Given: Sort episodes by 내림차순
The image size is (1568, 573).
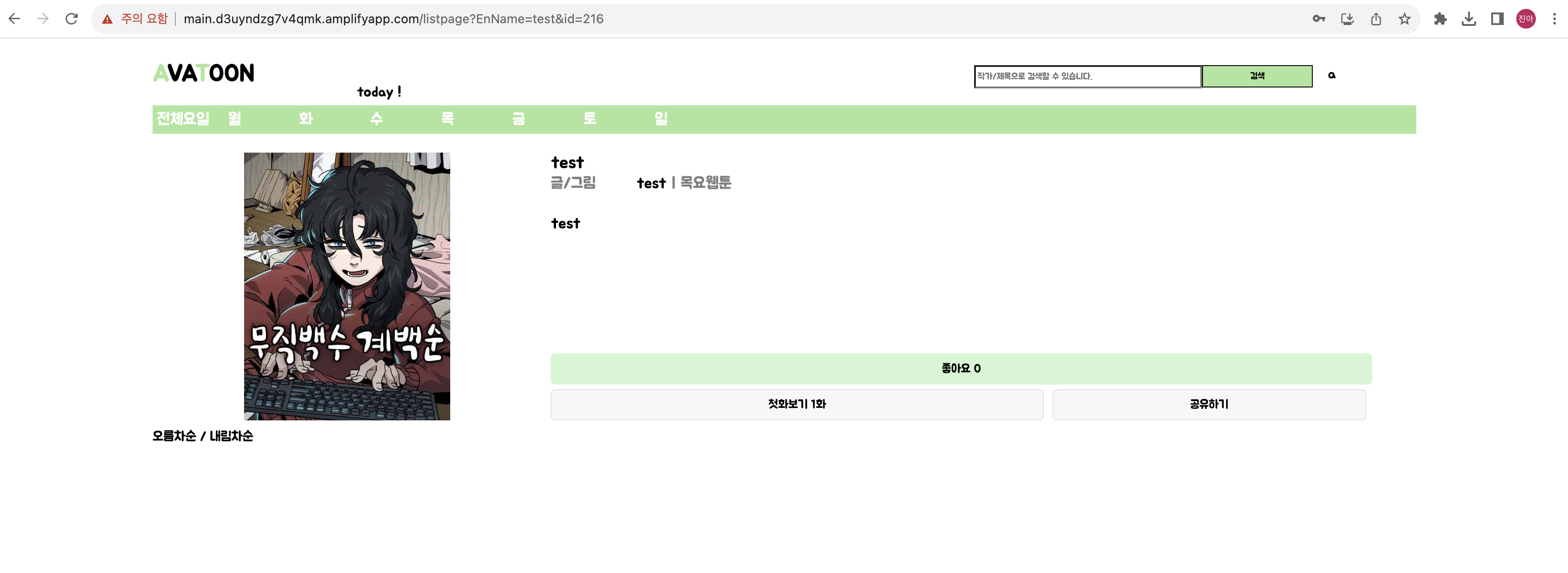Looking at the screenshot, I should (231, 436).
